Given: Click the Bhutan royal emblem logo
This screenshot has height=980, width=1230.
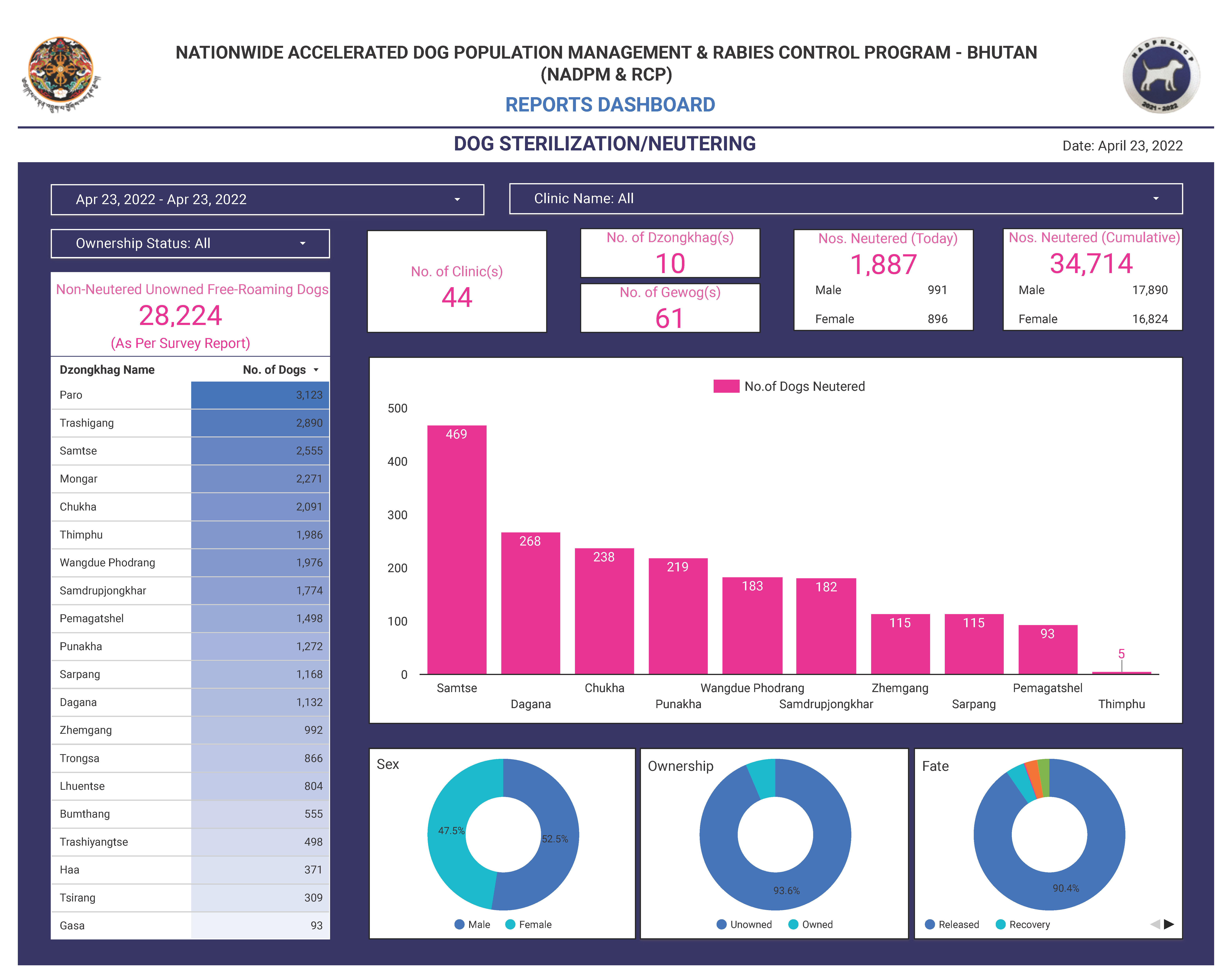Looking at the screenshot, I should coord(61,74).
